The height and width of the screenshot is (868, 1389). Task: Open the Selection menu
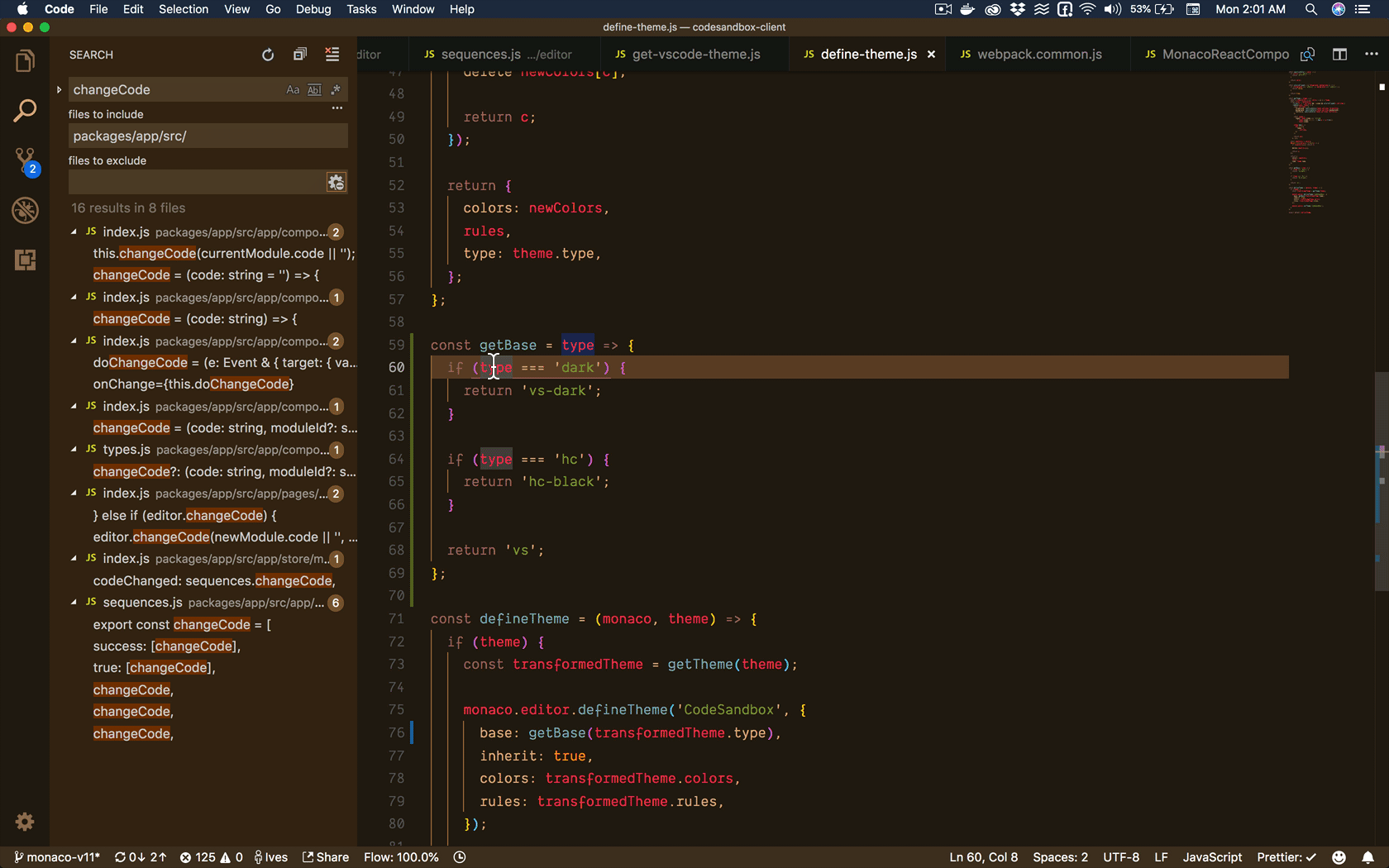(183, 9)
